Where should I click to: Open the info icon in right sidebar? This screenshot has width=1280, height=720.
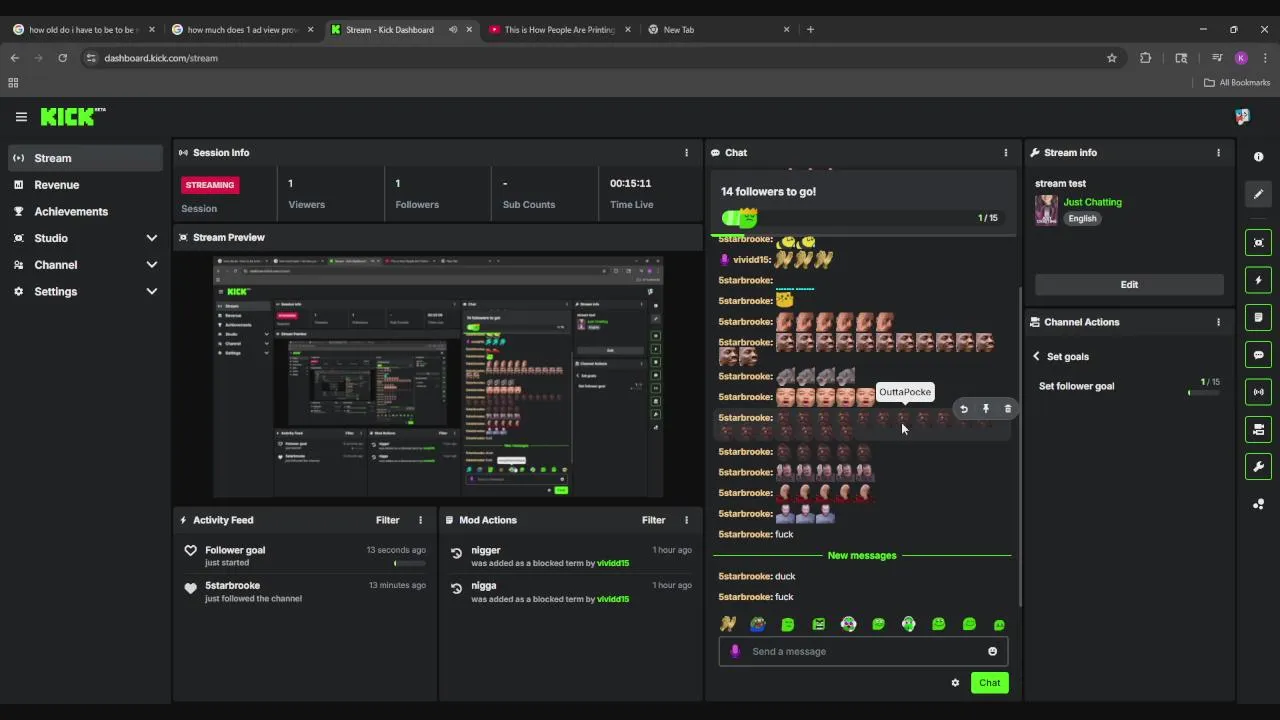(1258, 157)
